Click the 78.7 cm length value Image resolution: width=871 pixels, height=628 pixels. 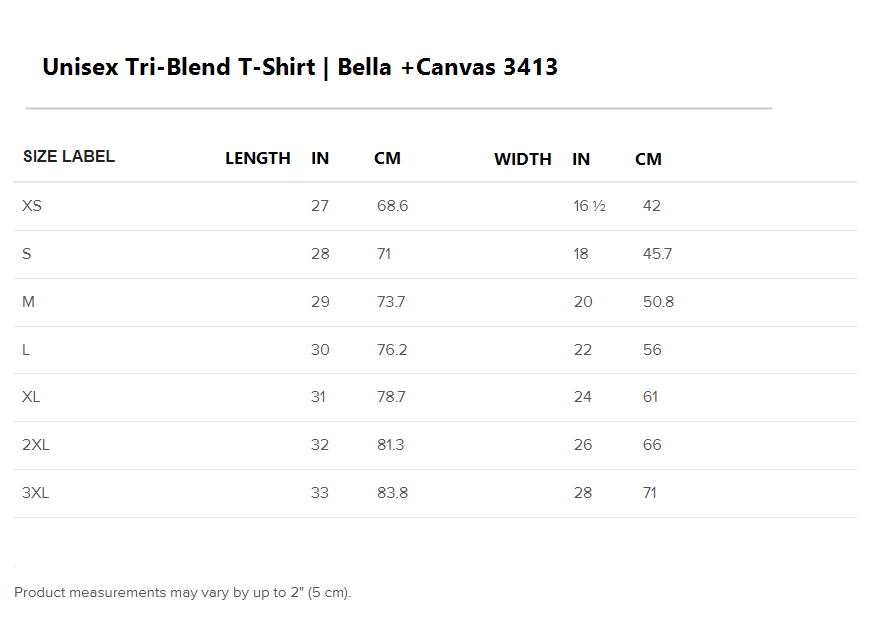point(391,397)
